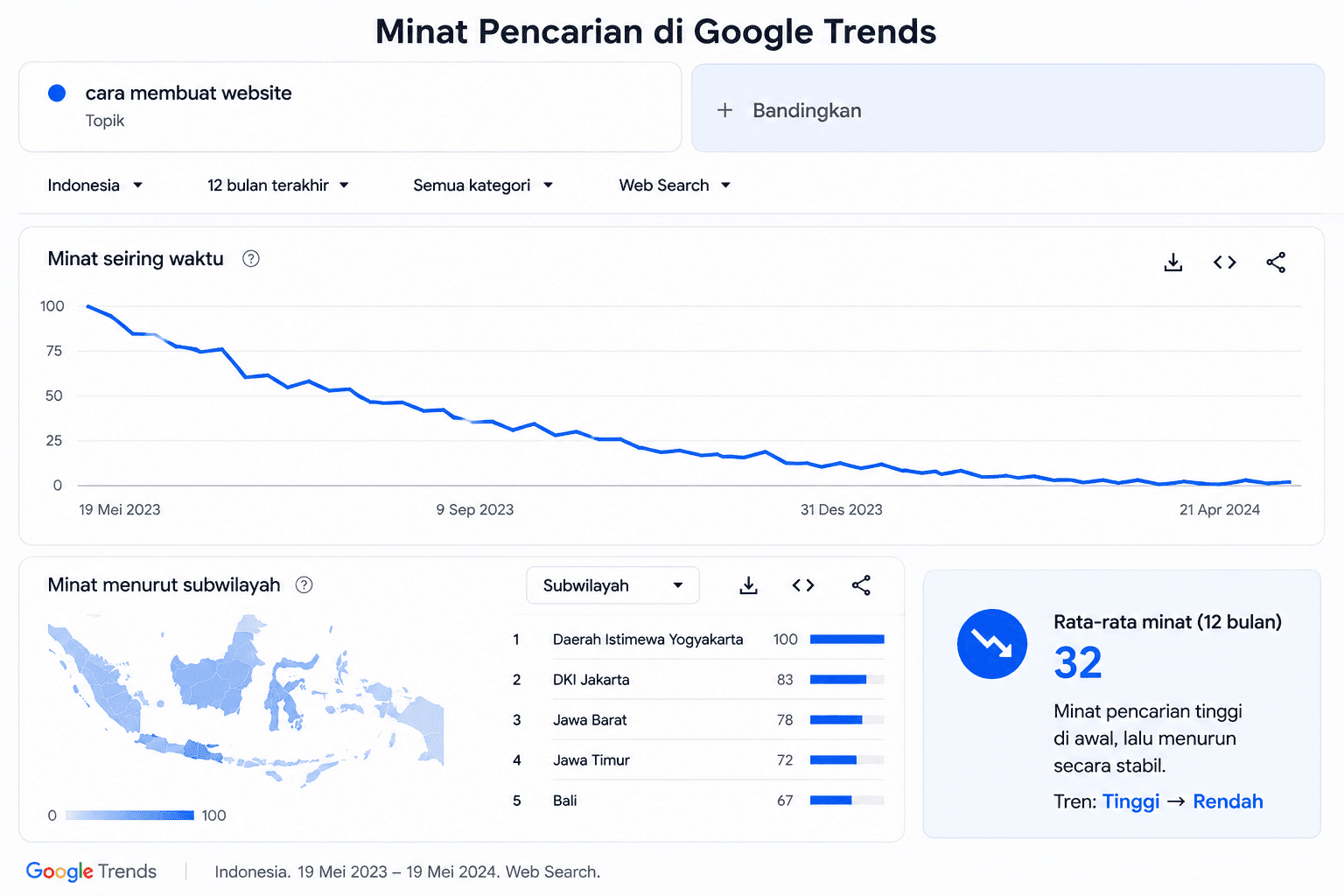The width and height of the screenshot is (1344, 896).
Task: Open embed code for Minat seiring waktu
Action: pos(1225,262)
